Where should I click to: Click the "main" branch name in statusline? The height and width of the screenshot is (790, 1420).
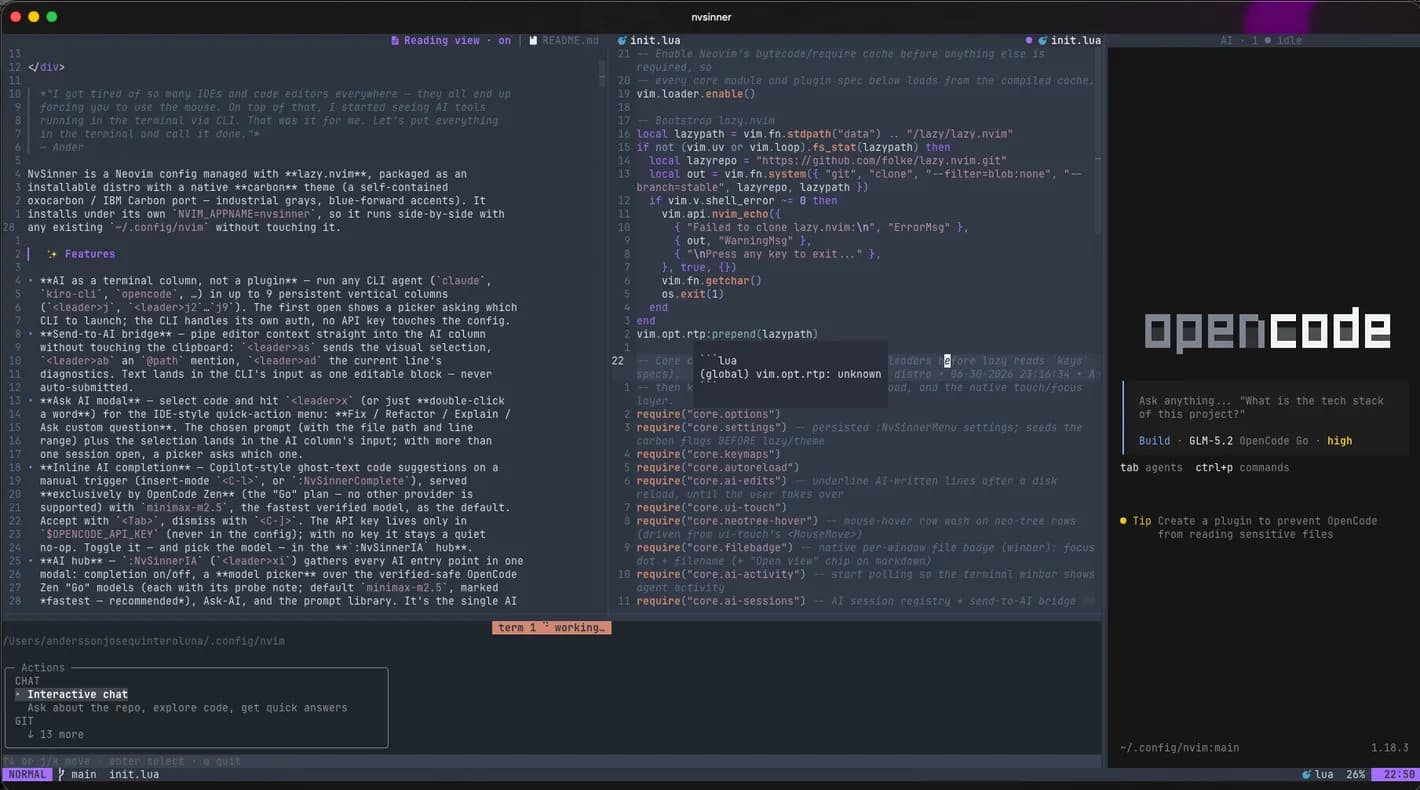coord(84,774)
